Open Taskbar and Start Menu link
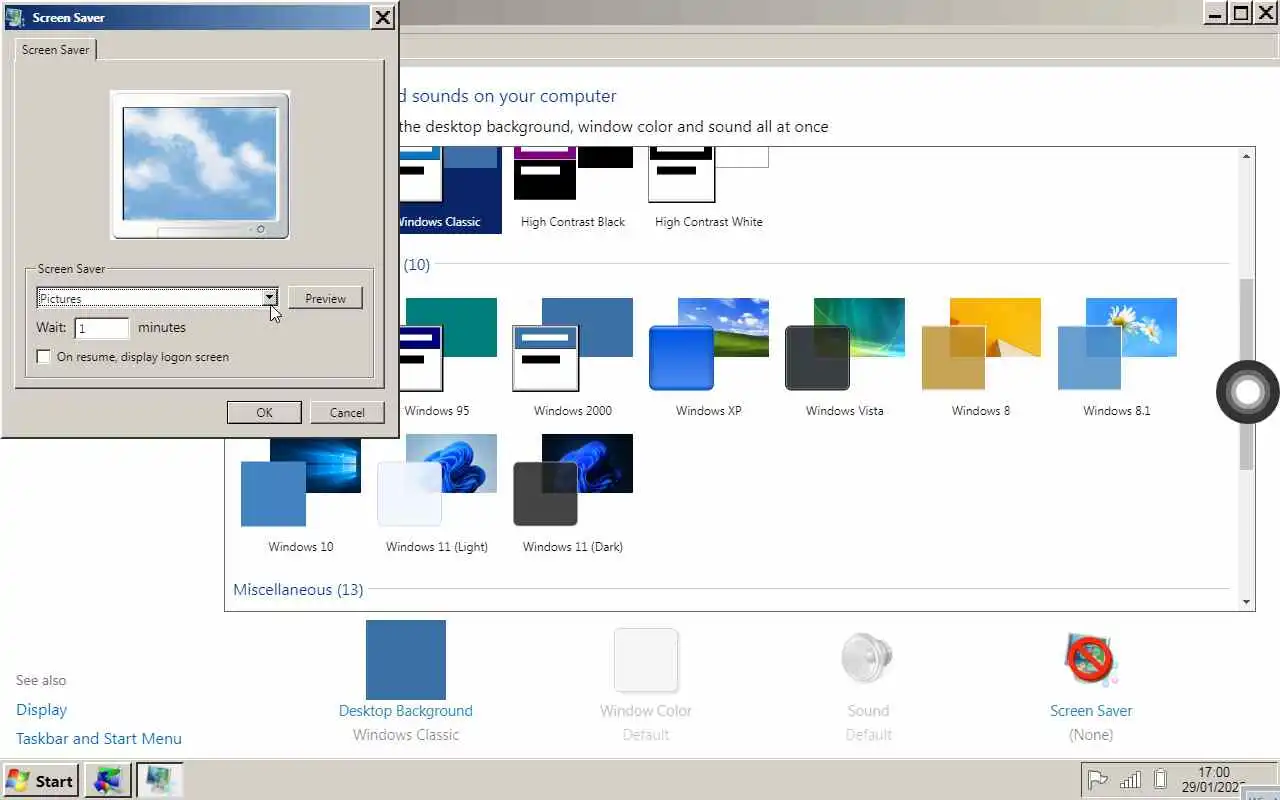 [x=99, y=738]
